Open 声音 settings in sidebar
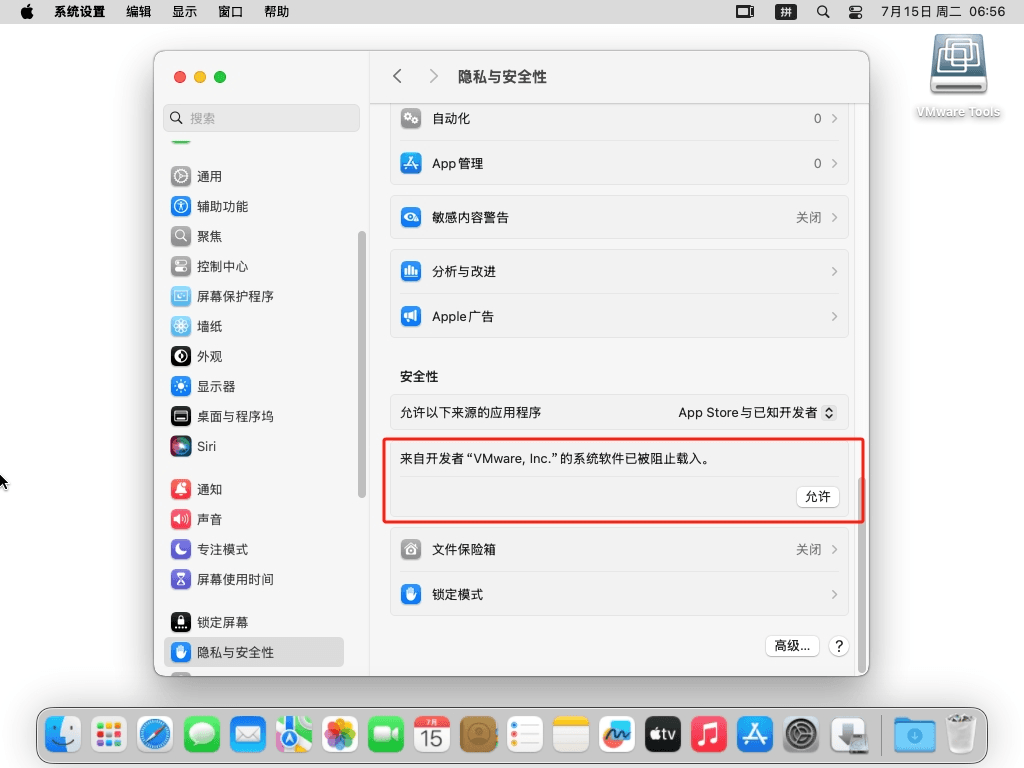This screenshot has width=1024, height=768. pyautogui.click(x=253, y=520)
